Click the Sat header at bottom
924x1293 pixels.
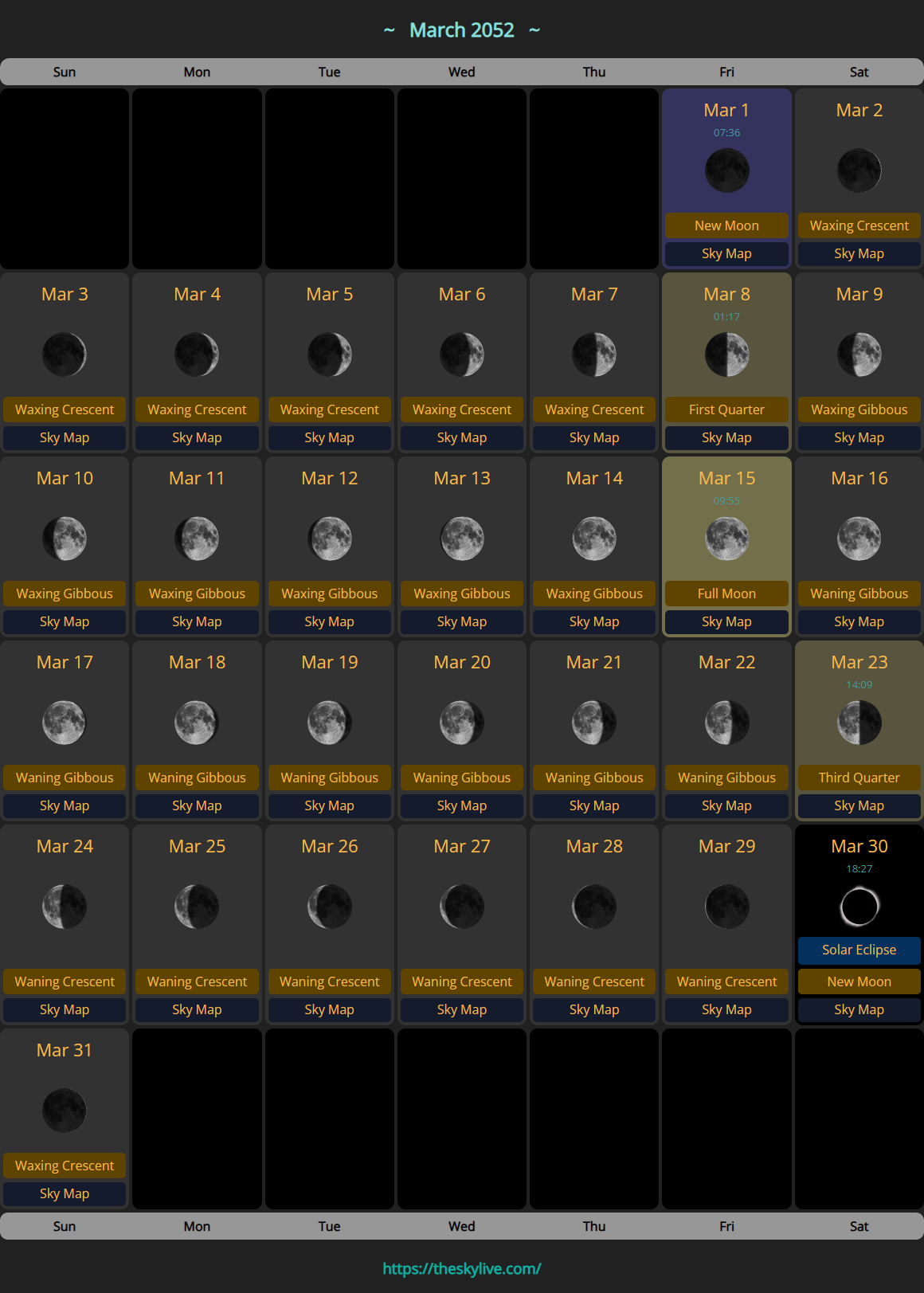point(859,1226)
